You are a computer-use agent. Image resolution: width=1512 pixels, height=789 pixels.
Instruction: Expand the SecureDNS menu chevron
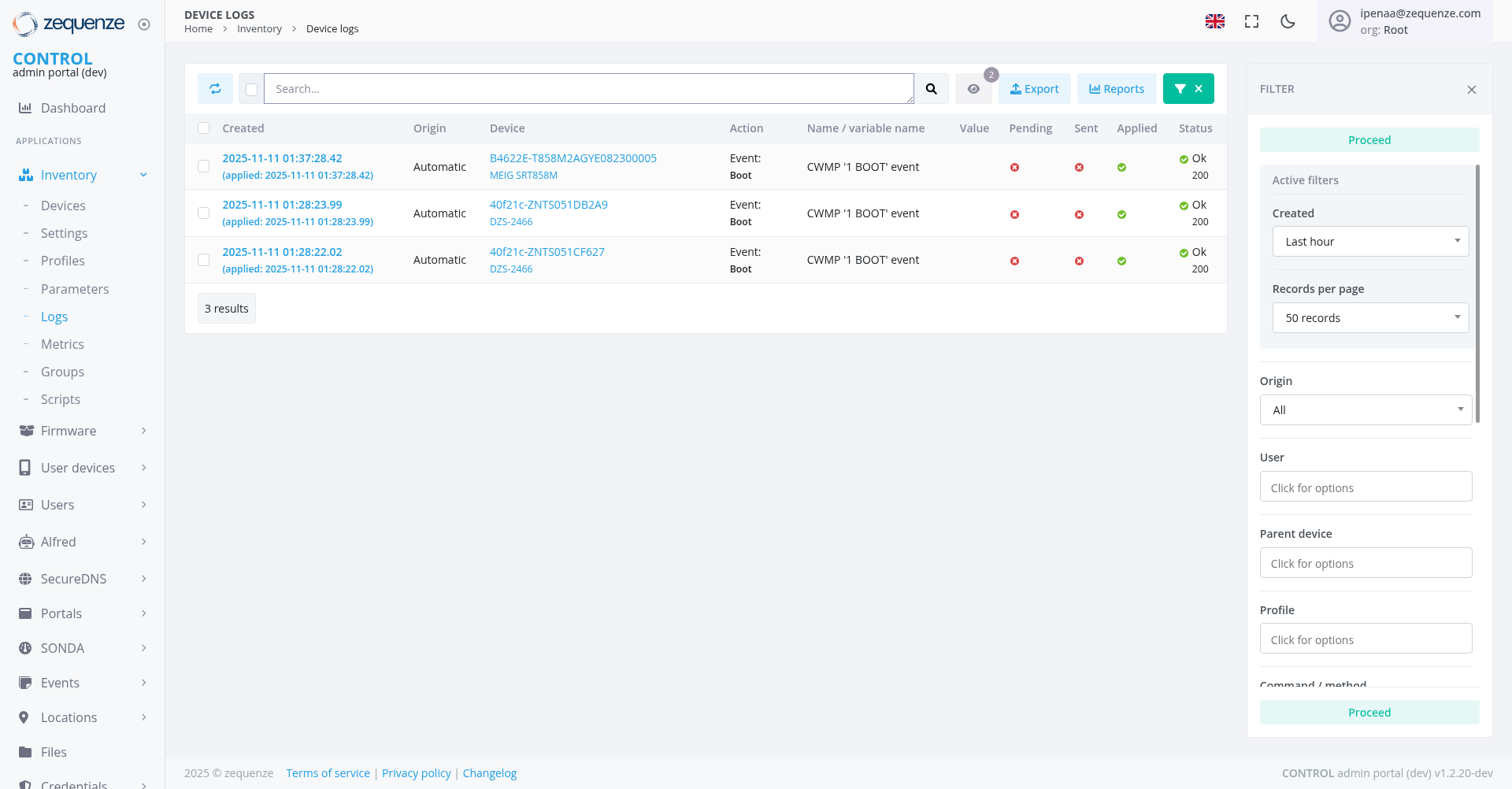pos(143,579)
